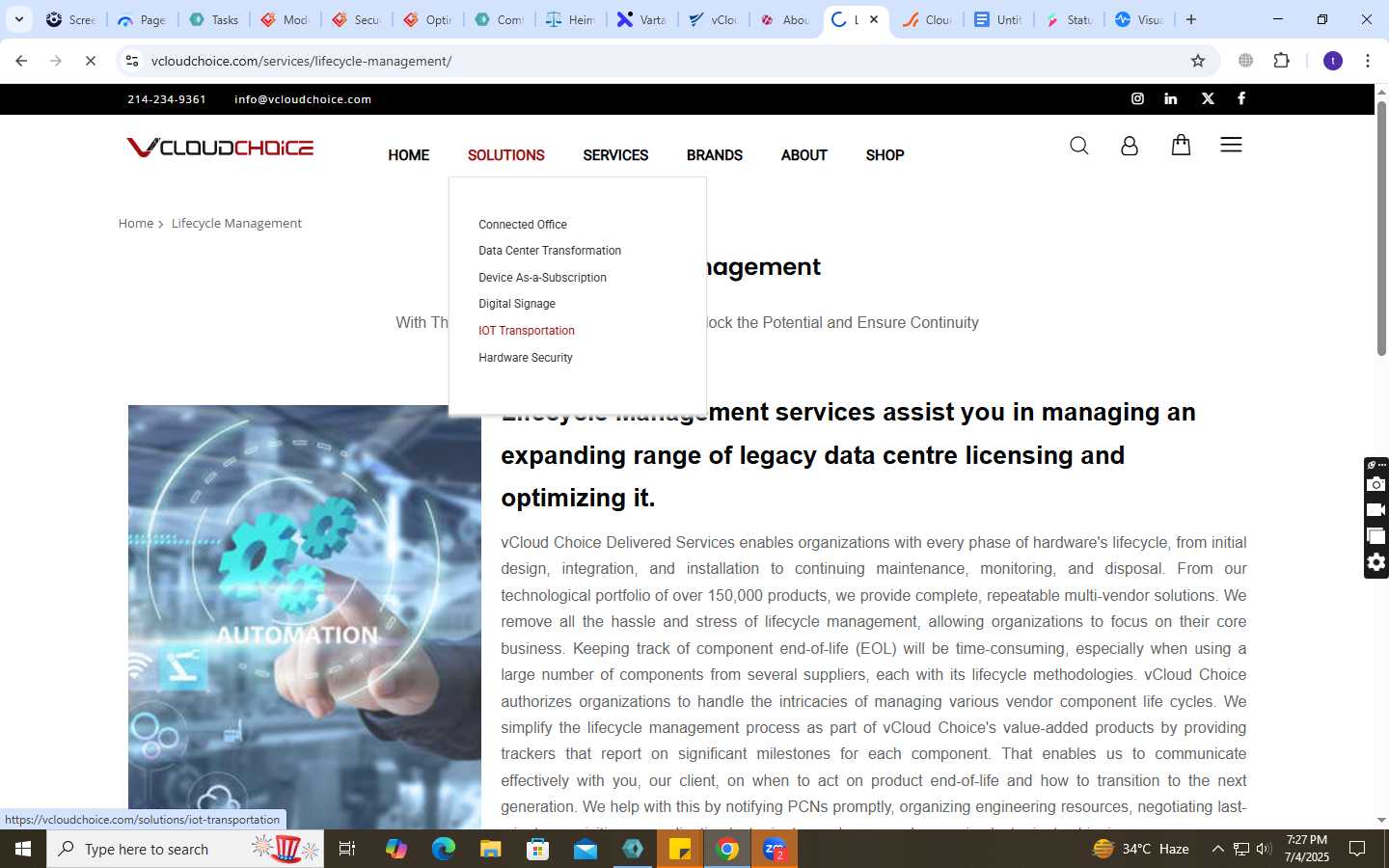Open tab search dropdown arrow
The image size is (1389, 868).
[18, 19]
